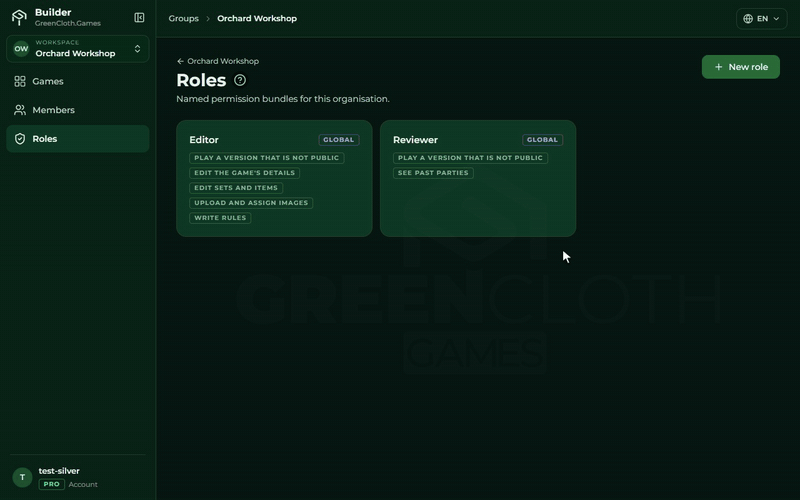Image resolution: width=800 pixels, height=500 pixels.
Task: Click the New role button
Action: (740, 67)
